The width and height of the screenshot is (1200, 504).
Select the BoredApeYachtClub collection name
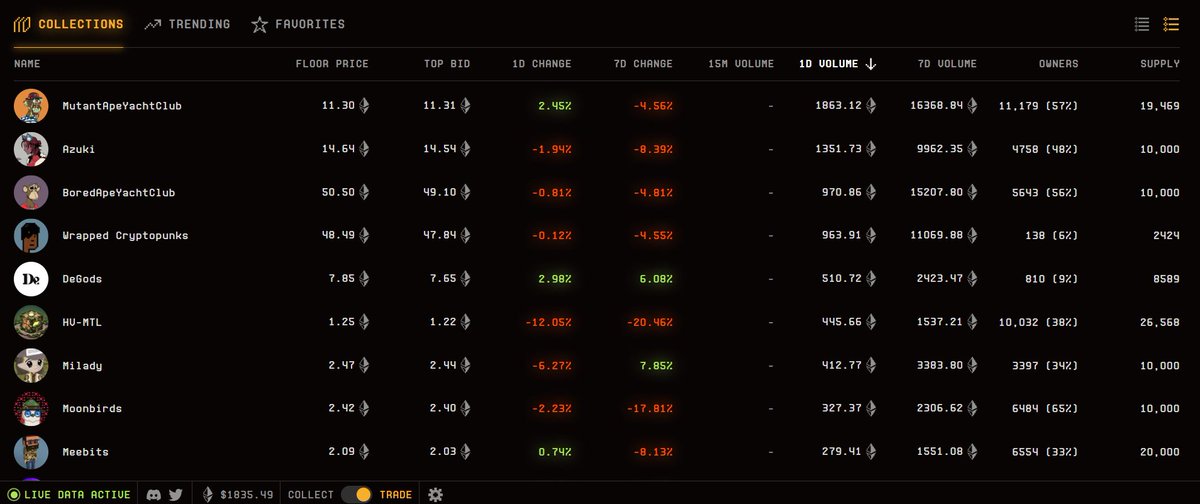[119, 192]
